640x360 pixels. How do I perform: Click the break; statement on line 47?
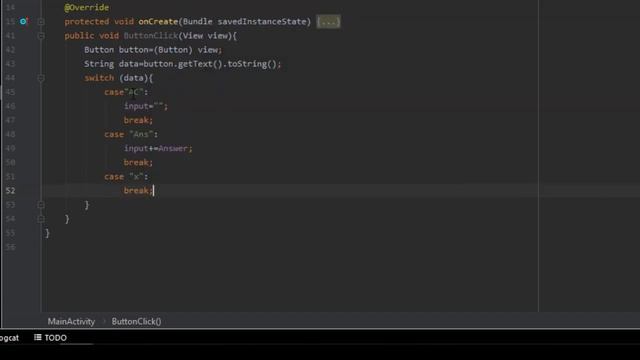click(x=138, y=120)
